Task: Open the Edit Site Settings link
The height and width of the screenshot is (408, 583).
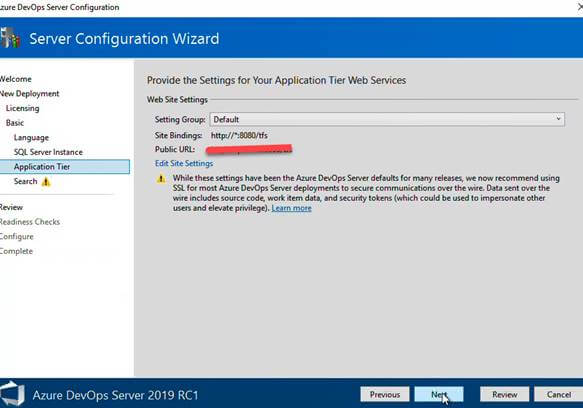Action: (x=184, y=163)
